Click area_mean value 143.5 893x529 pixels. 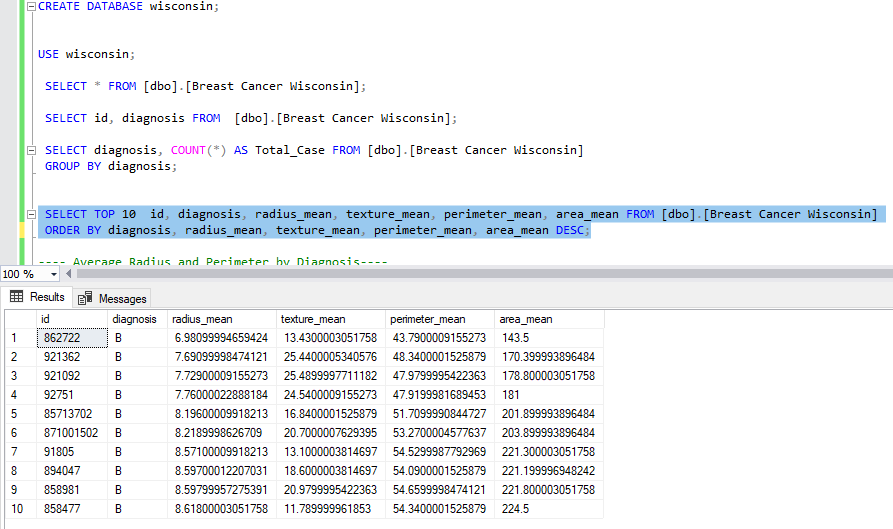tap(550, 338)
